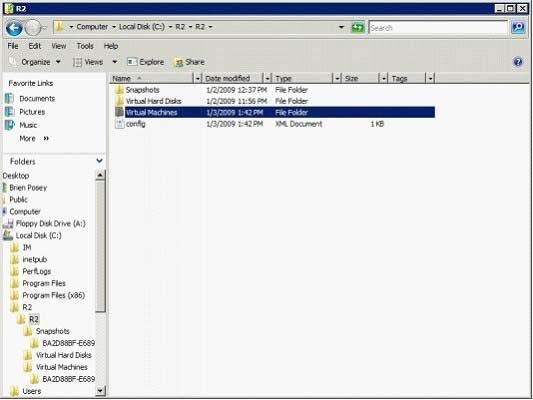Click the folder tree scrollbar down arrow
The height and width of the screenshot is (400, 533).
tap(100, 391)
